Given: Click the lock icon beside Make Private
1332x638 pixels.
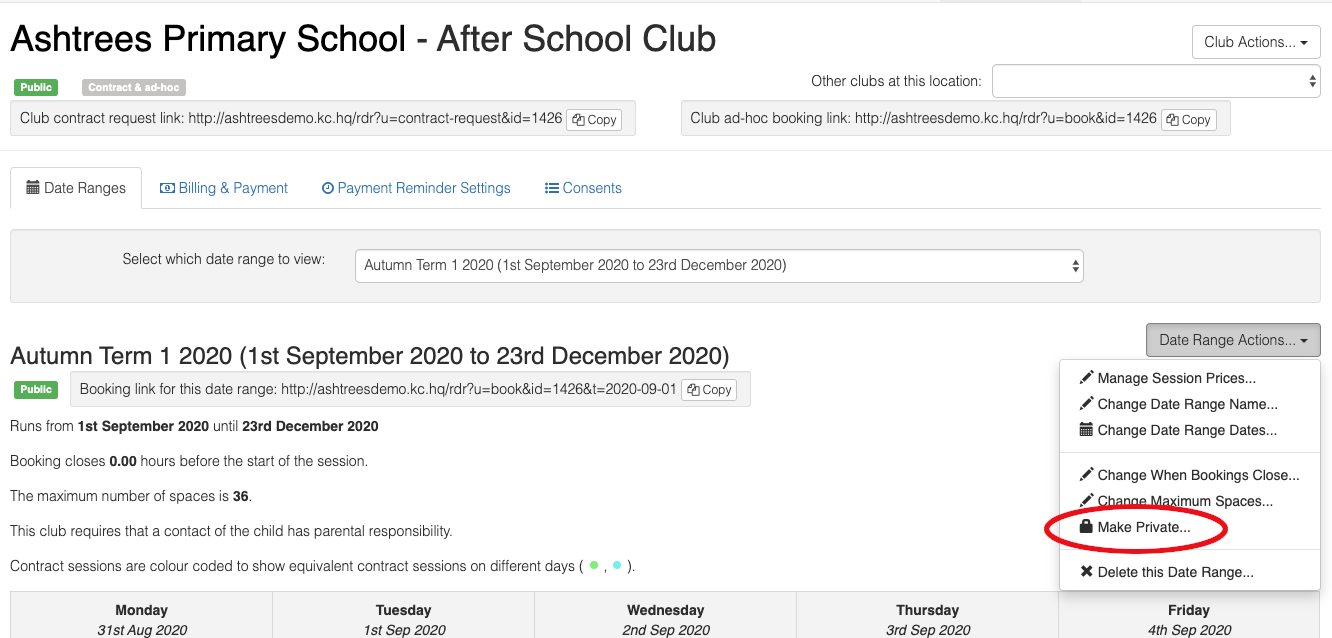Looking at the screenshot, I should (x=1087, y=527).
